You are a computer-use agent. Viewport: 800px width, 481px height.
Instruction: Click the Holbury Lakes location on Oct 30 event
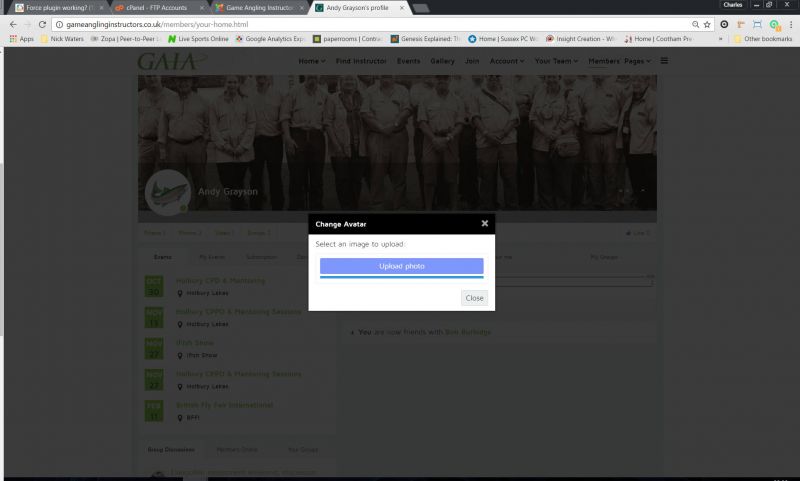tap(207, 293)
